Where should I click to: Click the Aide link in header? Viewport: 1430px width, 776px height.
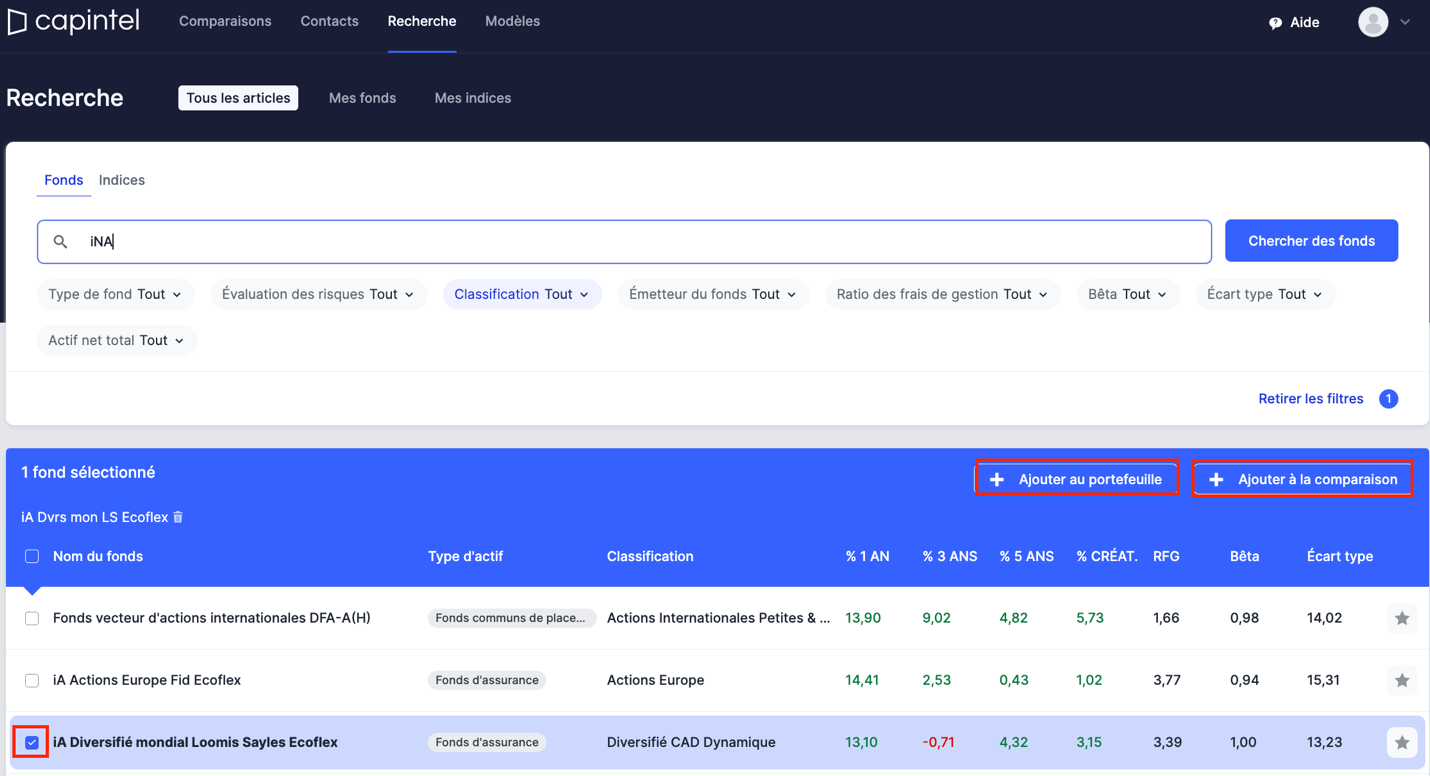[1304, 23]
